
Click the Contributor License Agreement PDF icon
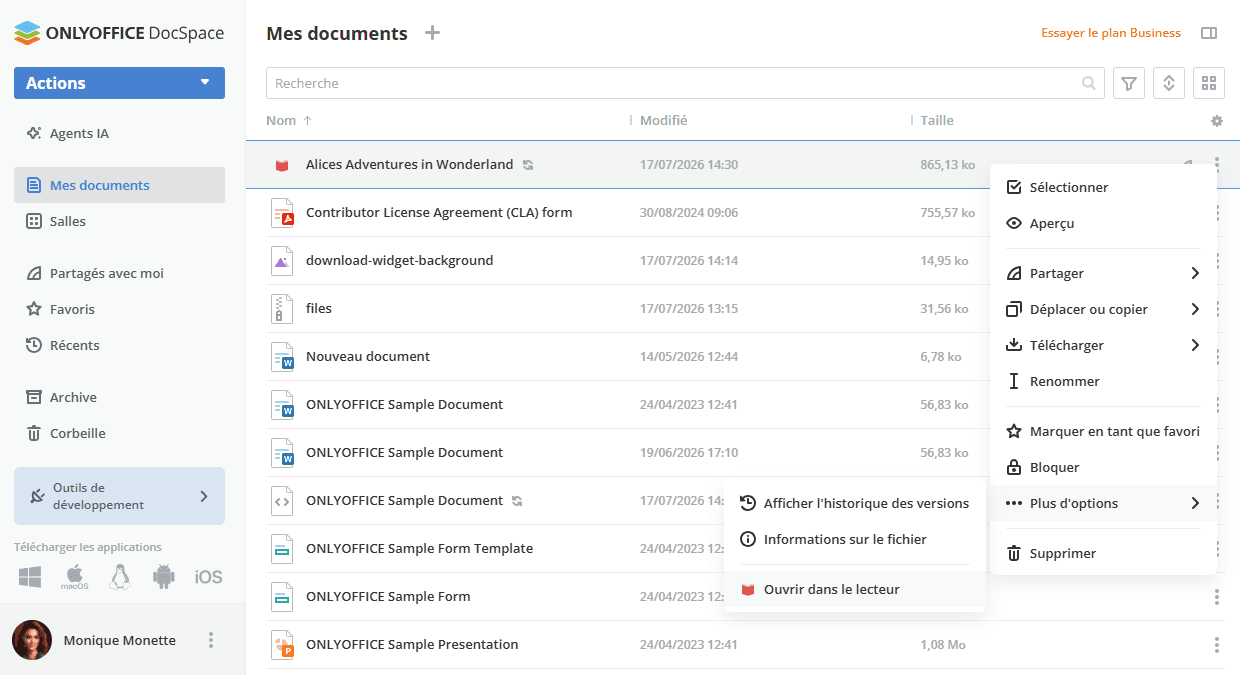click(x=282, y=212)
